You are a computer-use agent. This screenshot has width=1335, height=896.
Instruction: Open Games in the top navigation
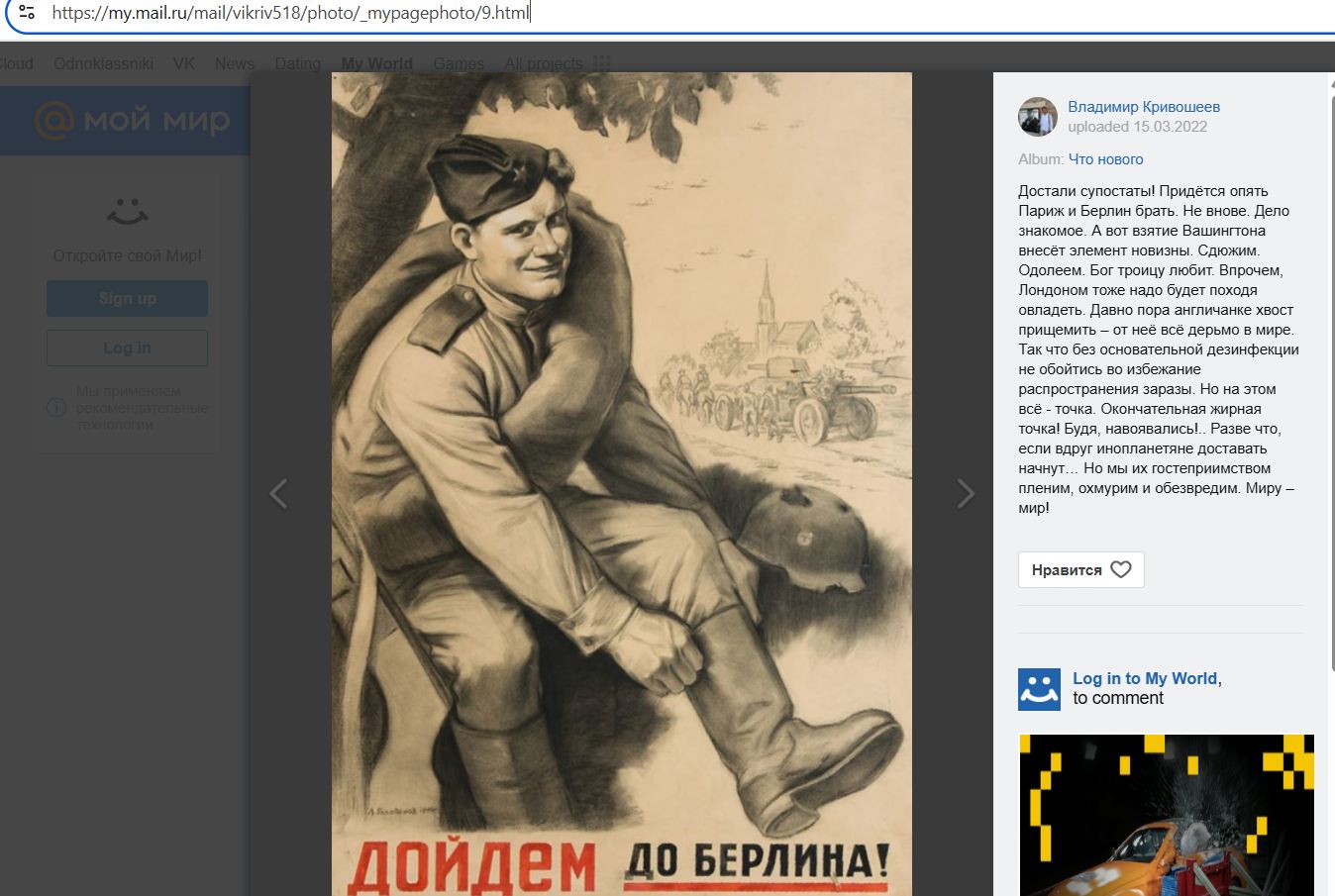tap(459, 63)
